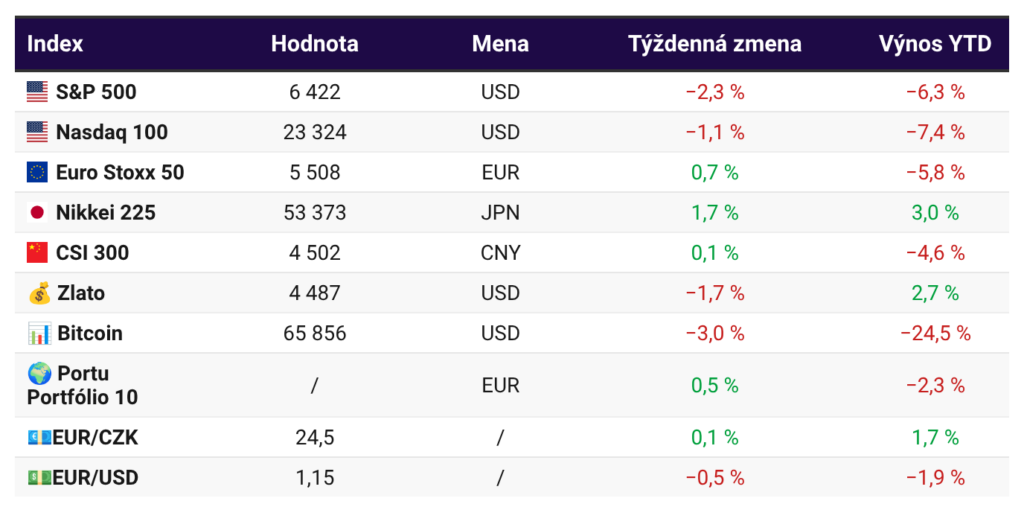The image size is (1024, 507).
Task: Select Bitcoin's −24,5 % YTD return
Action: click(935, 333)
